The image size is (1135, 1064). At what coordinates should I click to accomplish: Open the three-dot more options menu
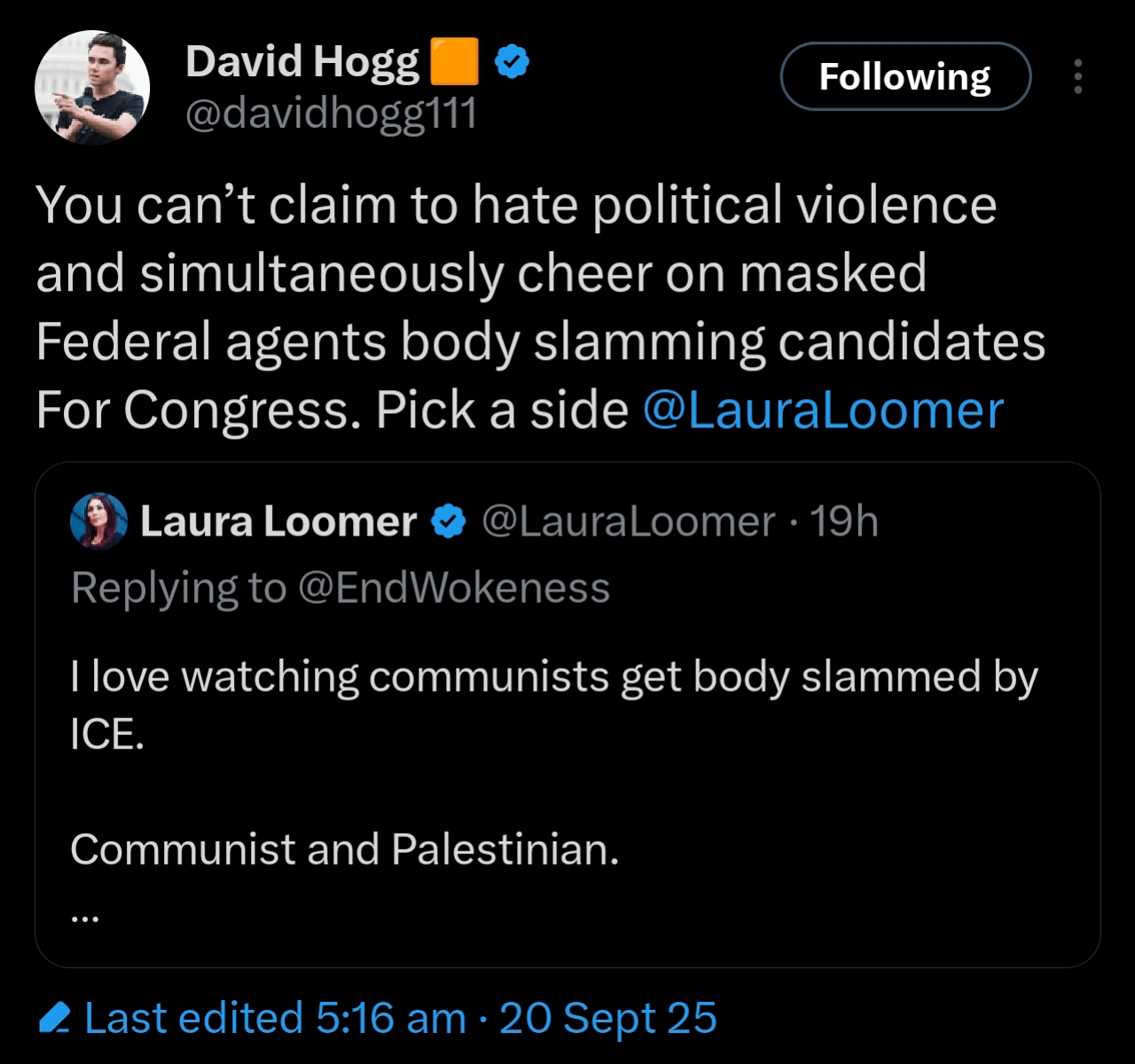pos(1078,76)
